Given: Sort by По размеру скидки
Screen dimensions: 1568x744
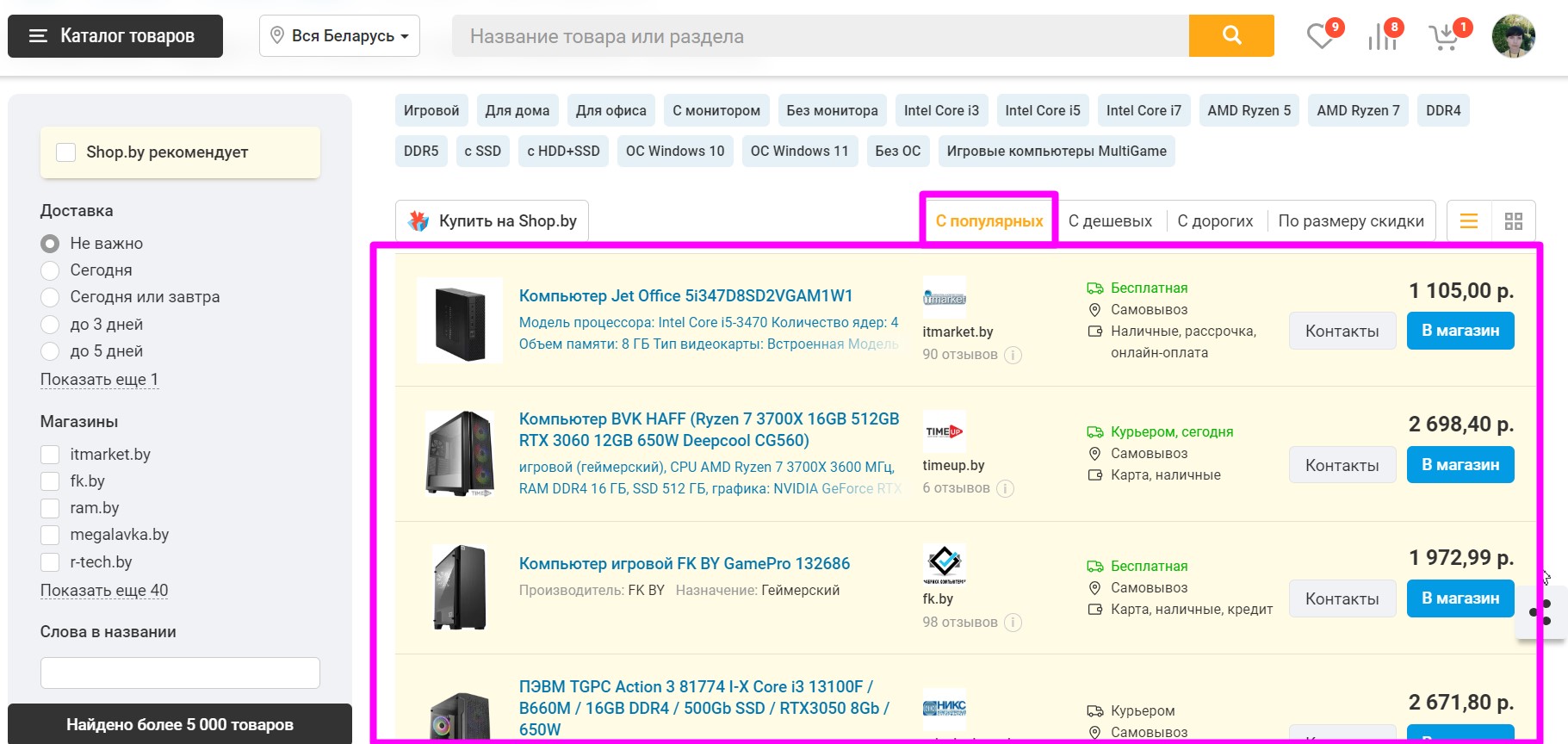Looking at the screenshot, I should click(1351, 221).
